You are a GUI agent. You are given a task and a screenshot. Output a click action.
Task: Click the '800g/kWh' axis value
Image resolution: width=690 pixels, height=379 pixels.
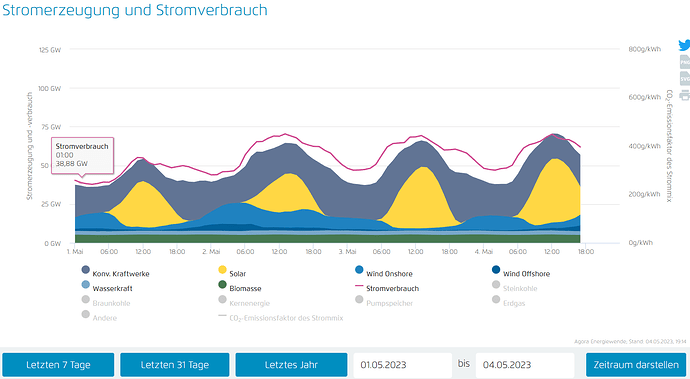pos(645,49)
